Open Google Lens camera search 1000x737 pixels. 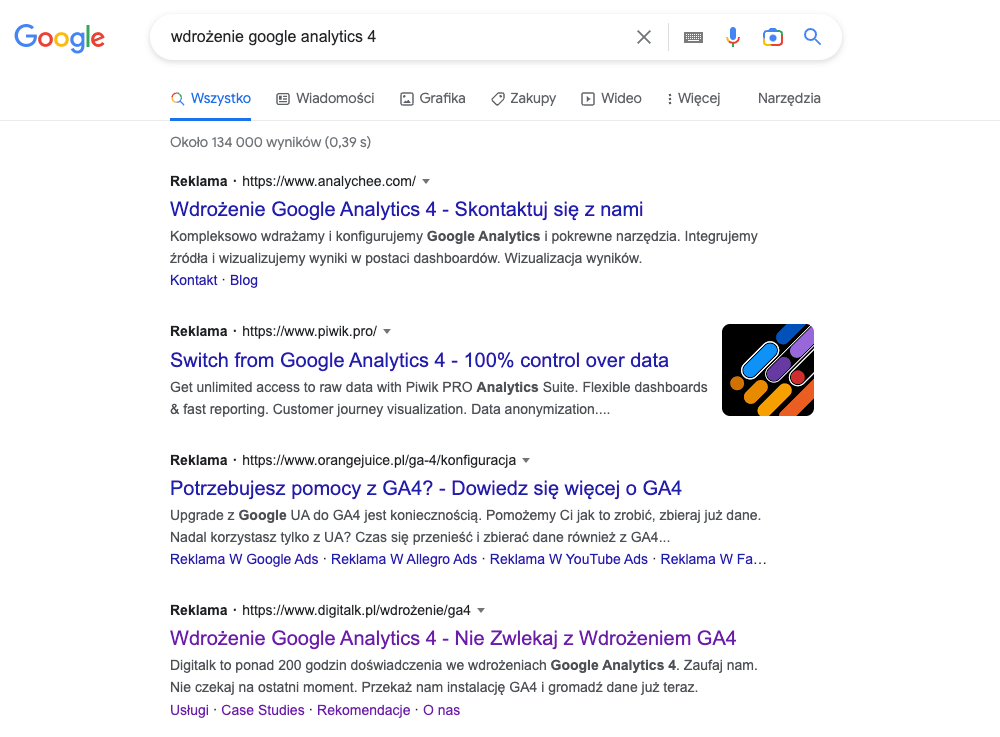pos(772,36)
